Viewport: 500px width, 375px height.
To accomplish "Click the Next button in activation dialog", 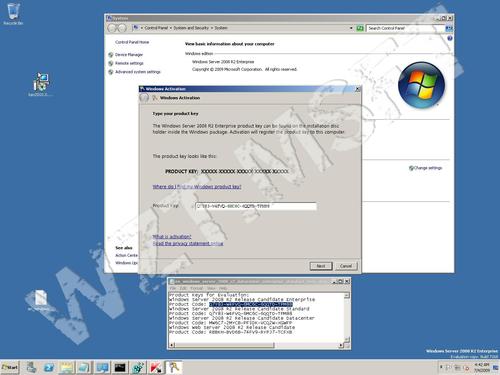I will (x=321, y=266).
